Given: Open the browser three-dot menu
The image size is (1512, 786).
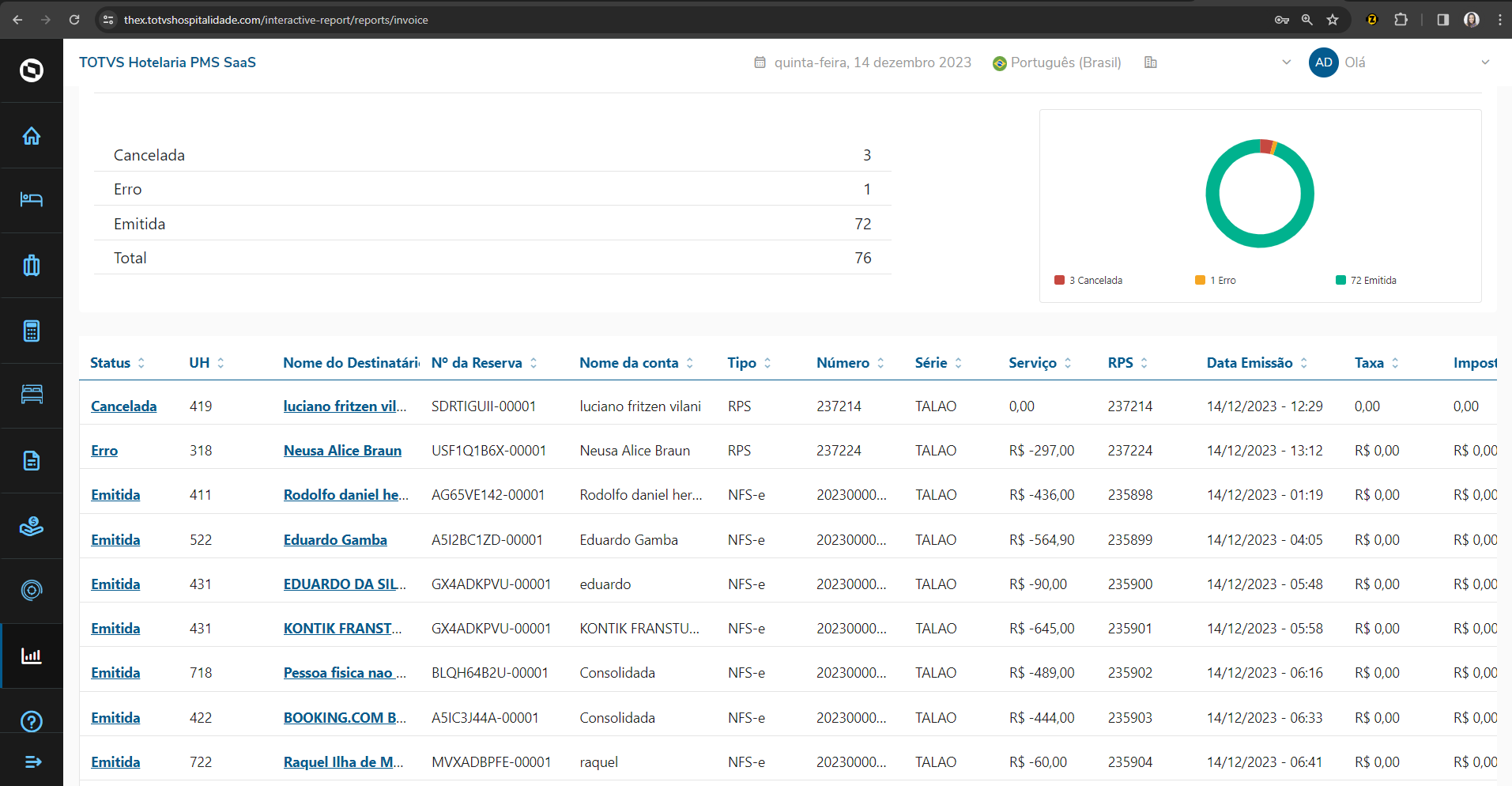Looking at the screenshot, I should 1499,20.
